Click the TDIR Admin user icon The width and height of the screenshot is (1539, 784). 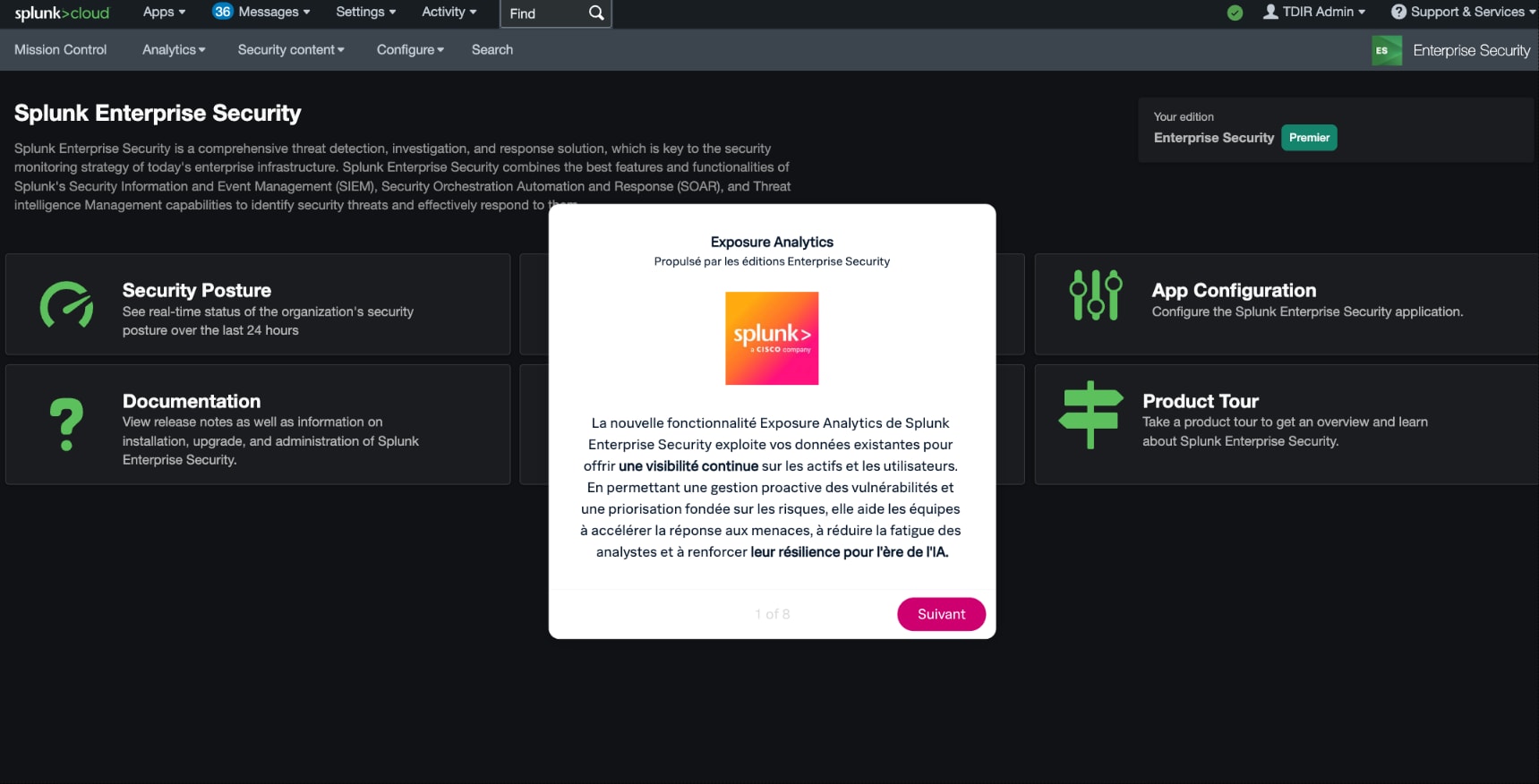[1270, 12]
